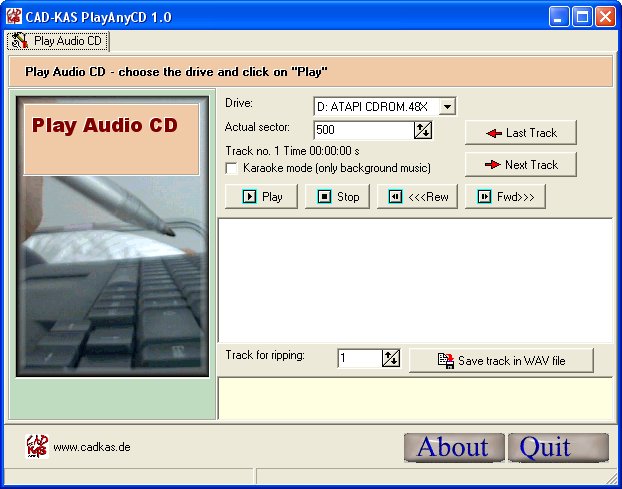
Task: Click the CAD-KAS logo icon at the bottom
Action: (x=36, y=446)
